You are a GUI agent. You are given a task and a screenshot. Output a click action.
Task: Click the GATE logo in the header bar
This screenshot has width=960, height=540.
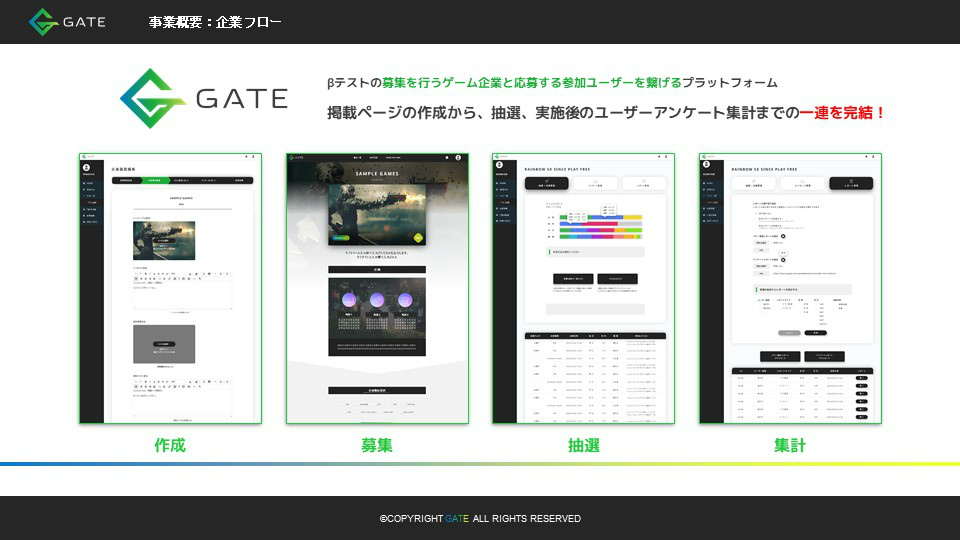point(67,22)
